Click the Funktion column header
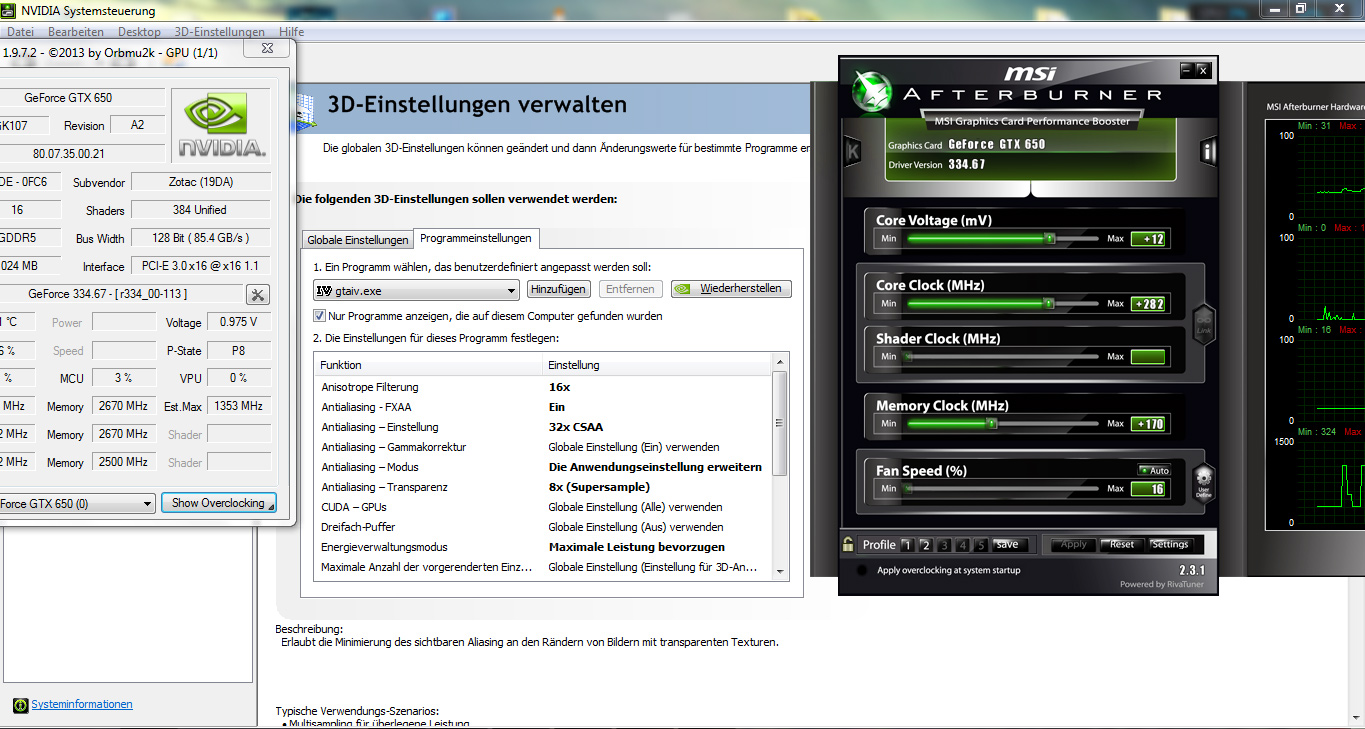This screenshot has width=1365, height=729. tap(428, 365)
